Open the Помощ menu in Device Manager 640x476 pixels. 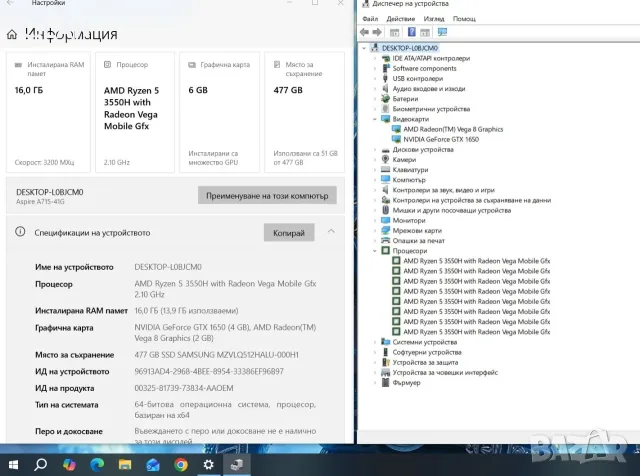pos(464,19)
